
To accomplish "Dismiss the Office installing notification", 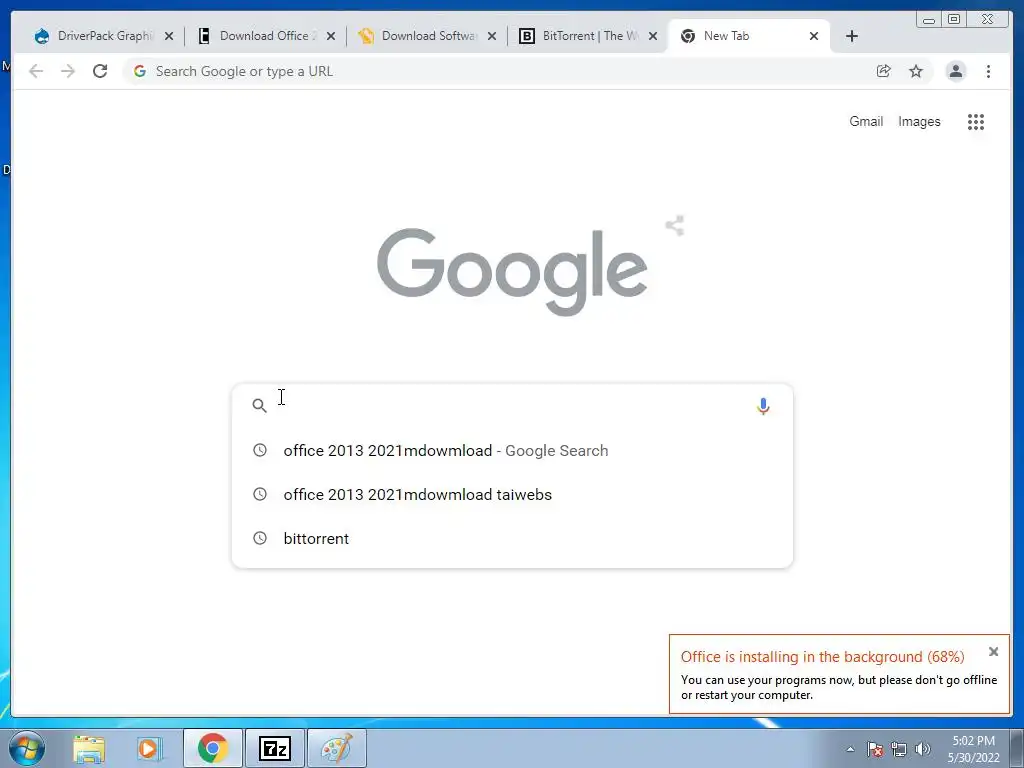I will 993,652.
